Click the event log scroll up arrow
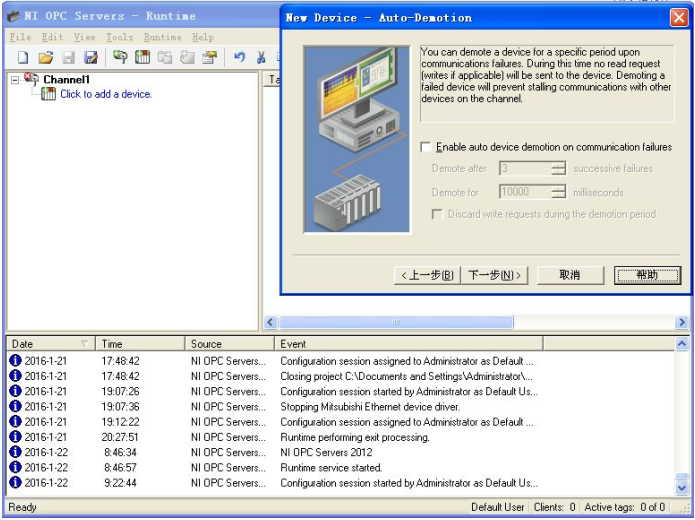The width and height of the screenshot is (695, 520). click(682, 344)
